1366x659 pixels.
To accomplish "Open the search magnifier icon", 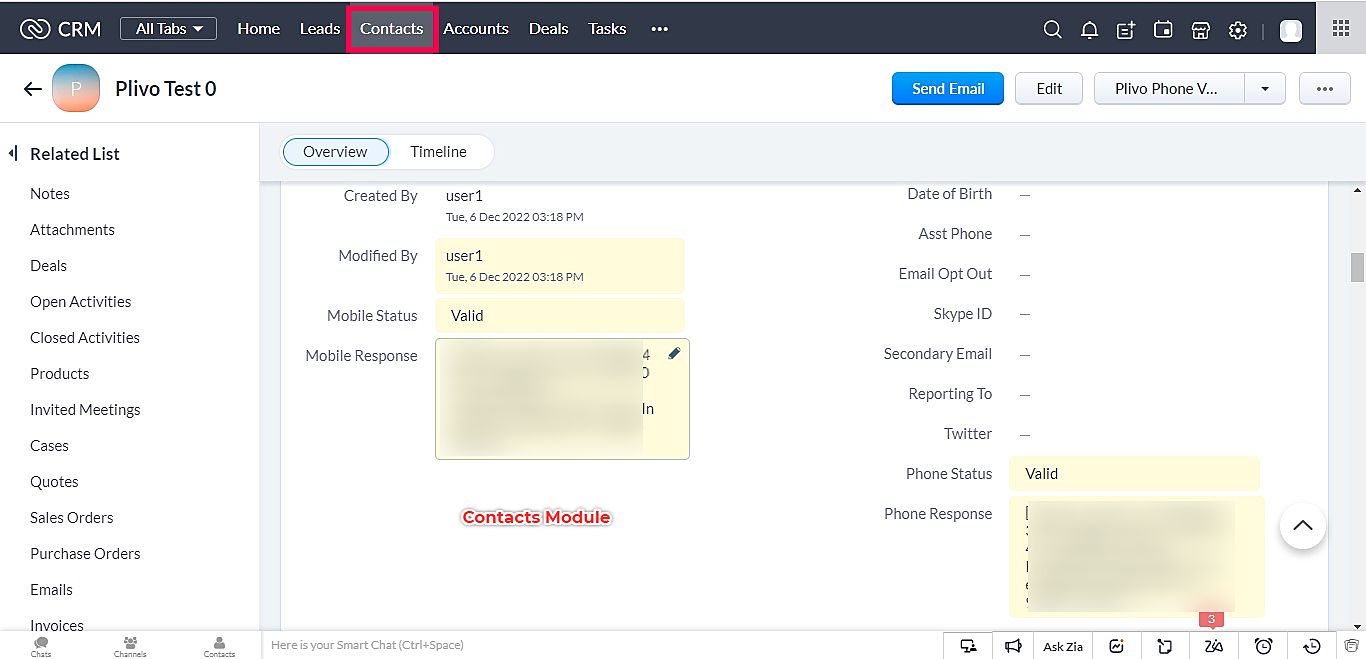I will (1052, 30).
